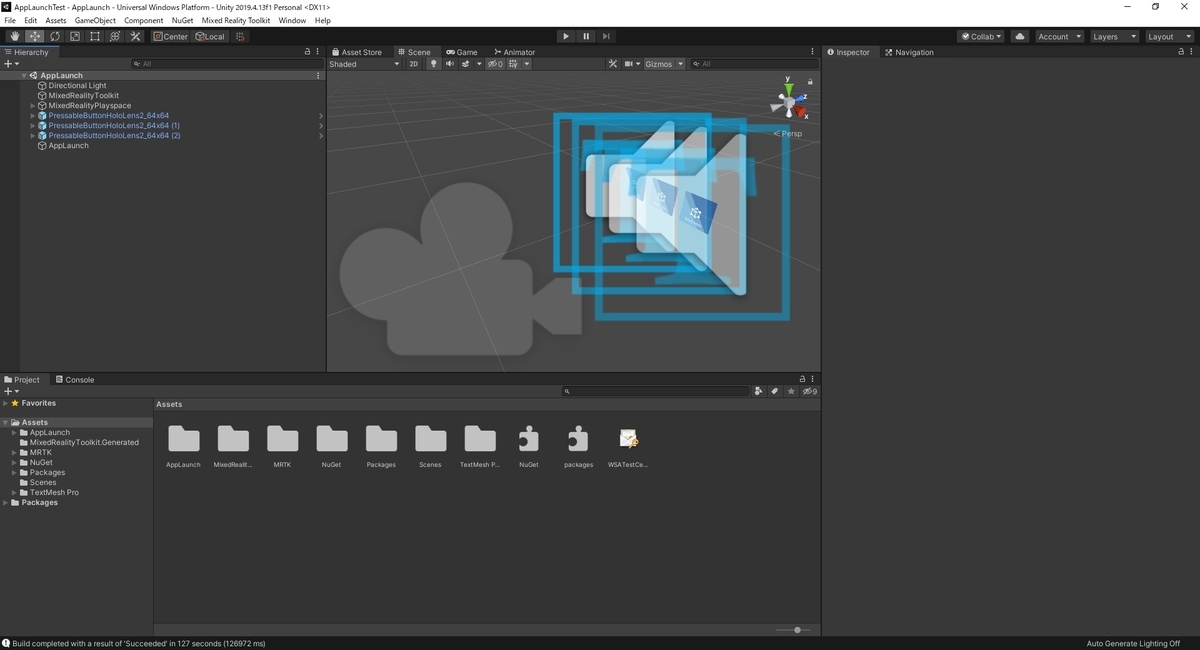This screenshot has width=1200, height=650.
Task: Select the combined Transform tool
Action: pos(115,36)
